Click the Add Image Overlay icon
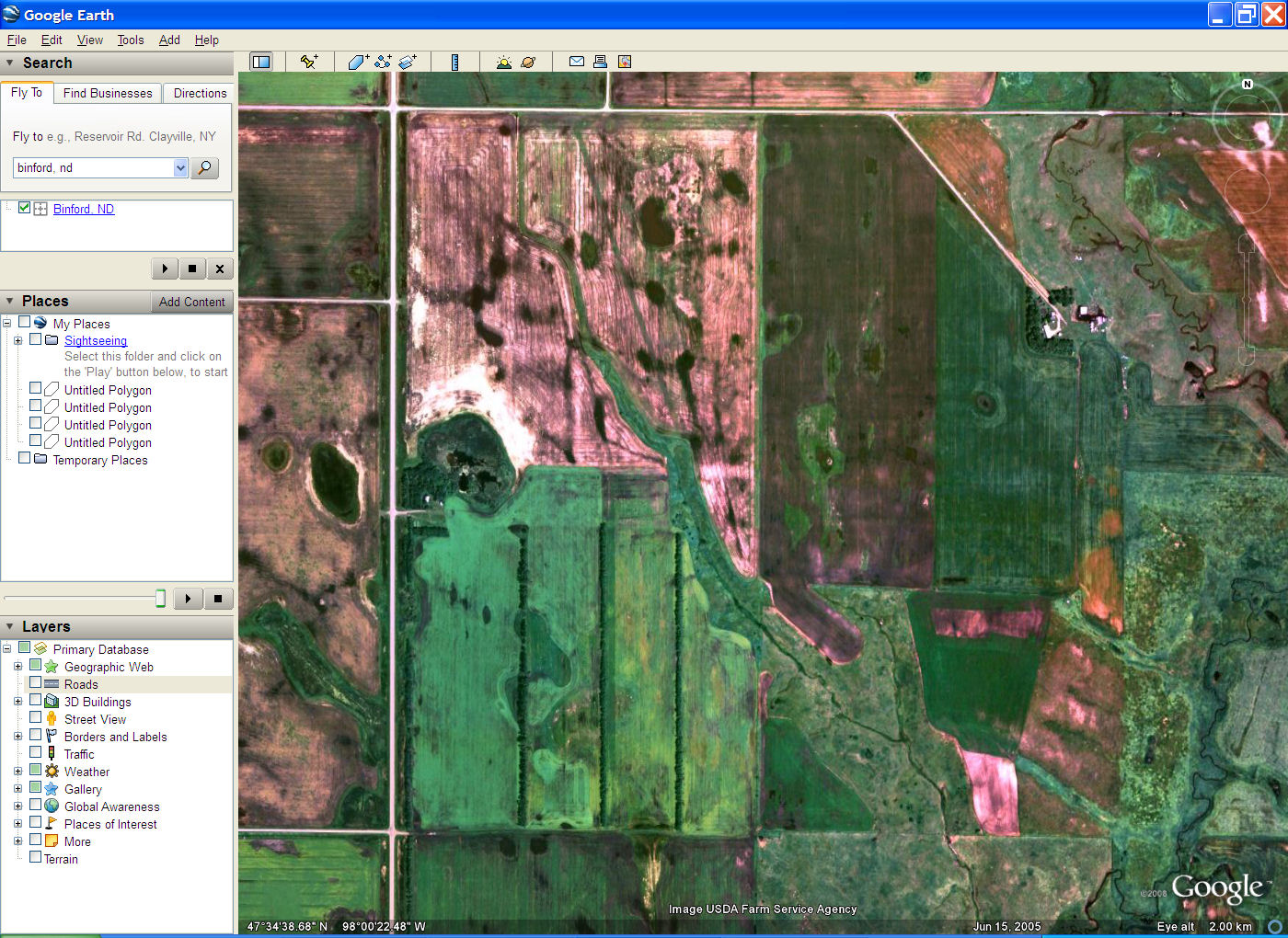The image size is (1288, 938). 408,62
